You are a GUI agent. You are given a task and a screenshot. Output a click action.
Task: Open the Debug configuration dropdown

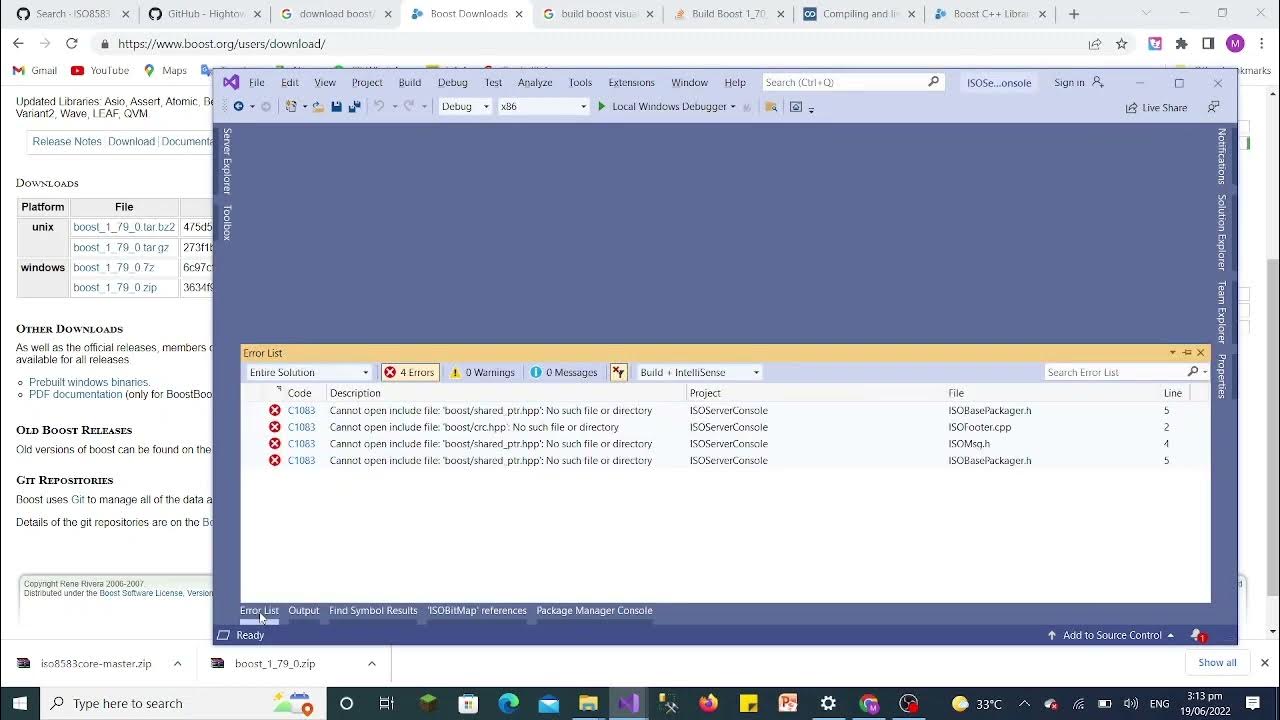pos(465,106)
